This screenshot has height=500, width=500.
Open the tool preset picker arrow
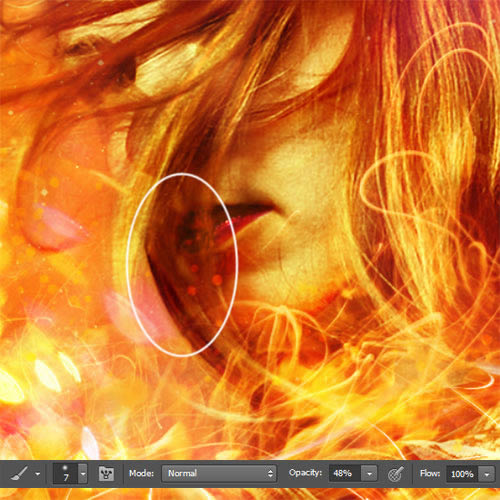tap(38, 474)
